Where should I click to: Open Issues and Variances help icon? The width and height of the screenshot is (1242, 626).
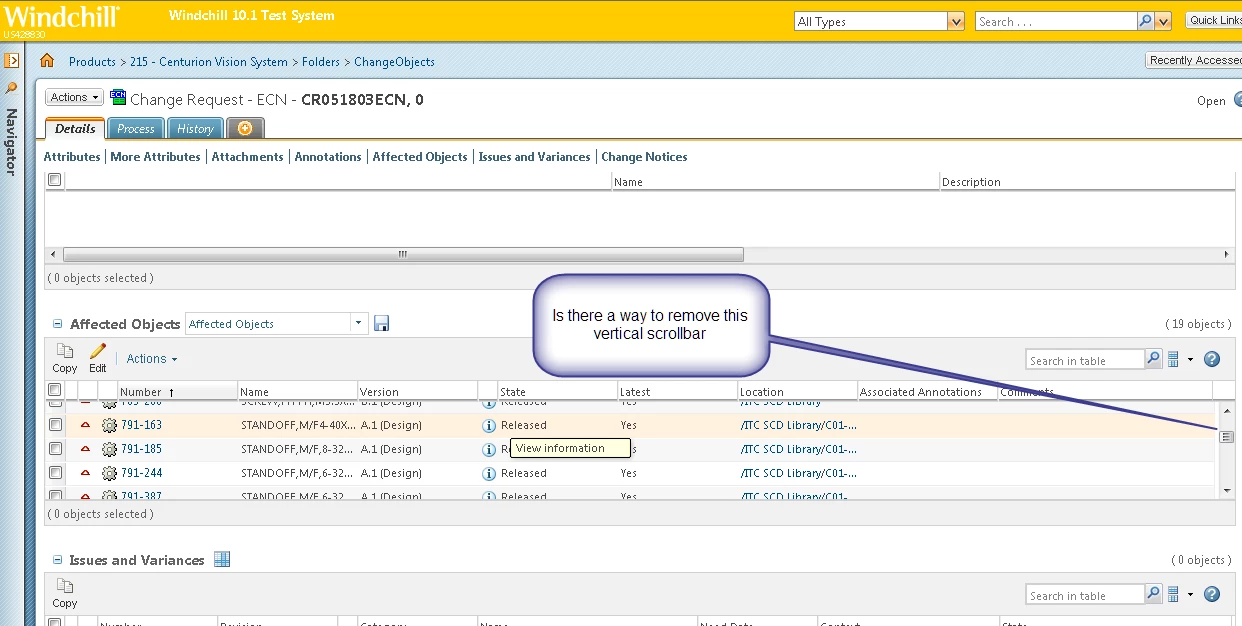(1212, 595)
